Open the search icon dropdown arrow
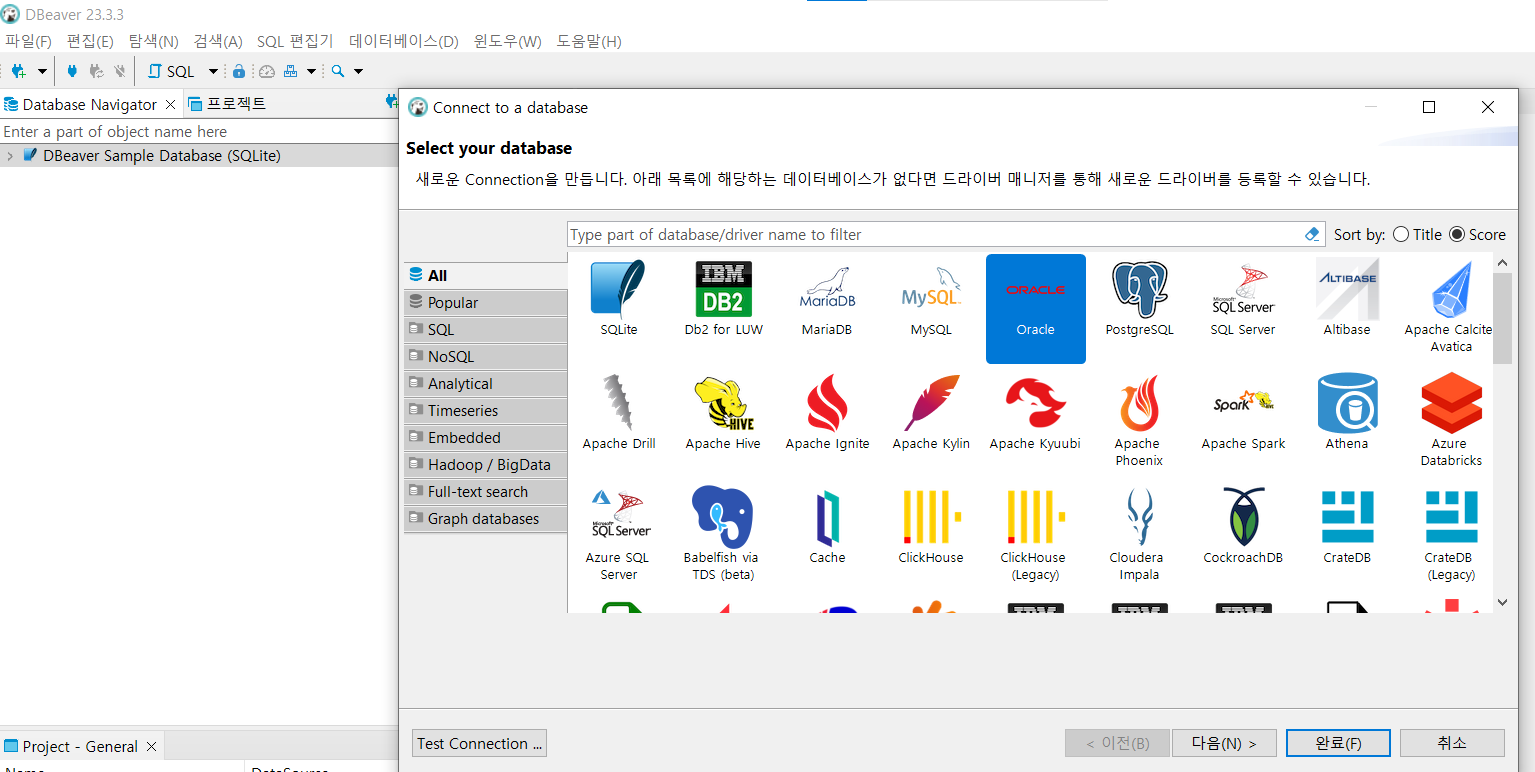 pyautogui.click(x=358, y=71)
